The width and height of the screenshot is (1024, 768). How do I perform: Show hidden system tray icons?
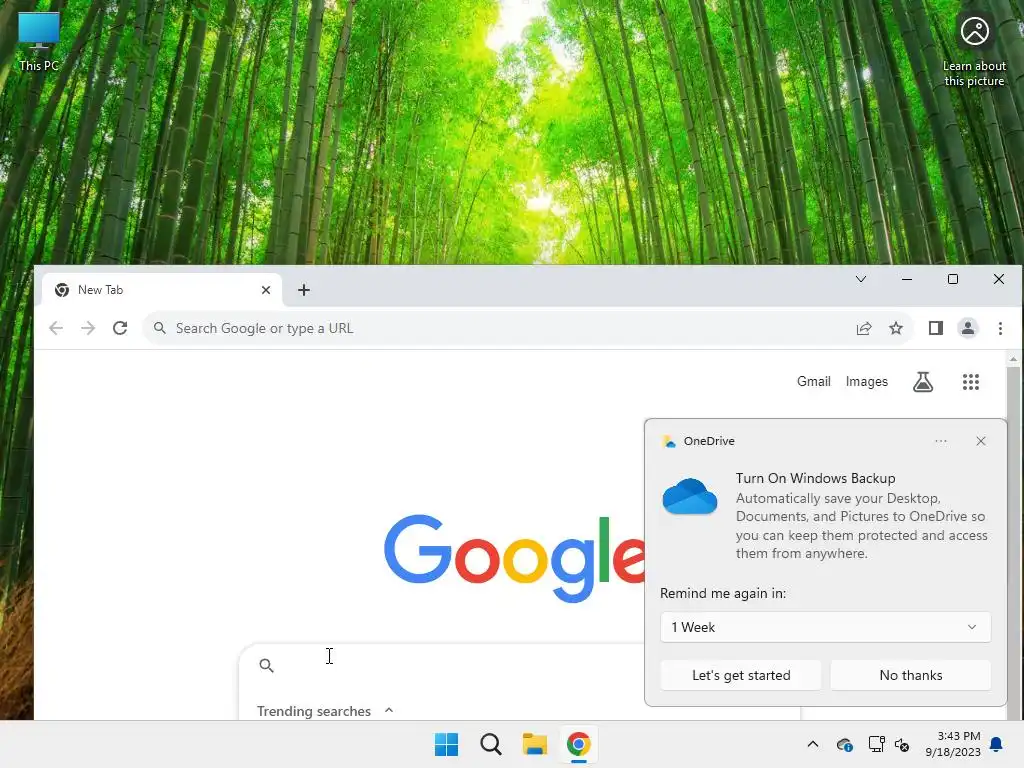tap(812, 744)
